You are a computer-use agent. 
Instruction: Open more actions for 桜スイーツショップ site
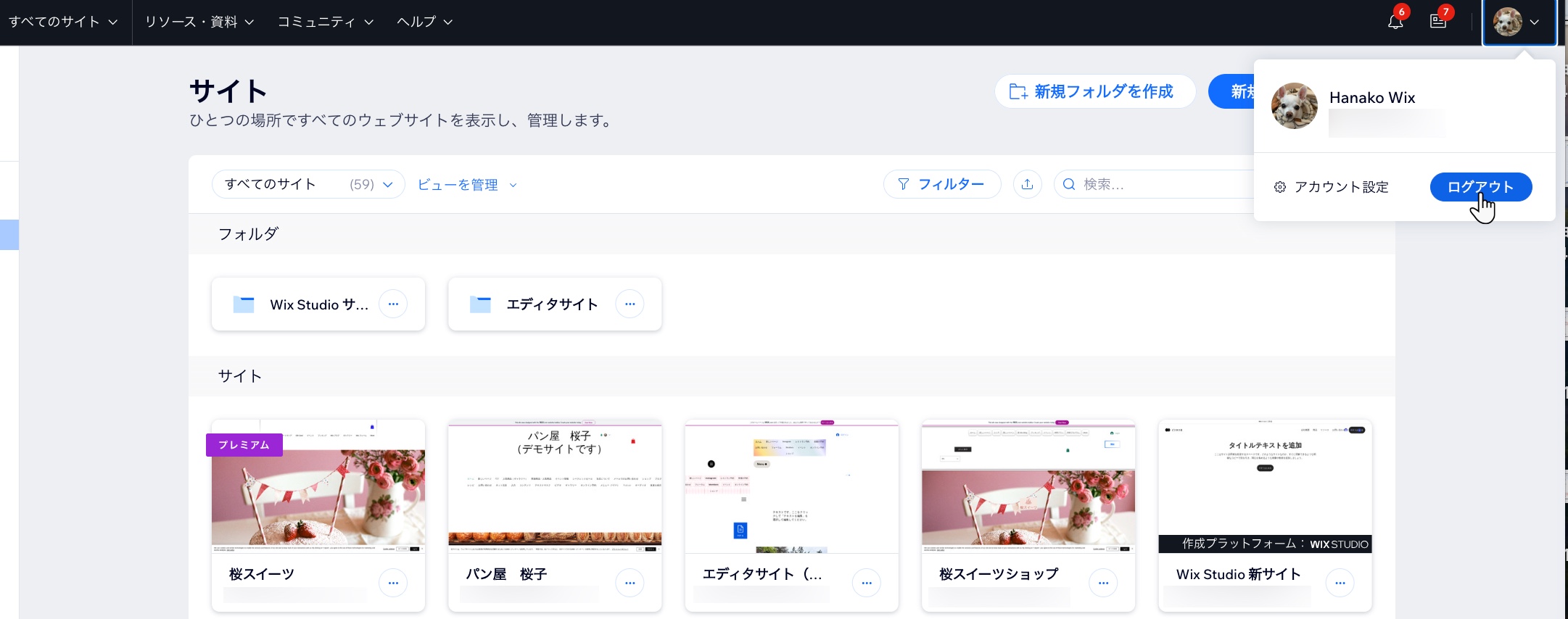[1103, 583]
